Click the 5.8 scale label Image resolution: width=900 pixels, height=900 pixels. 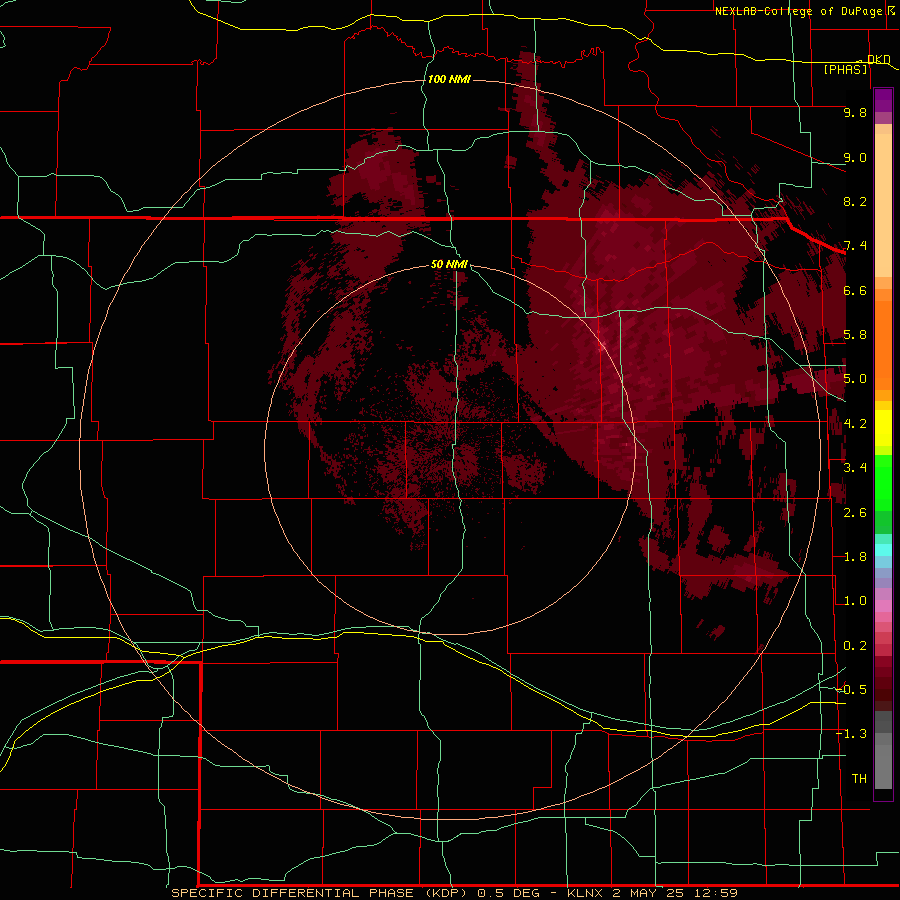tap(855, 335)
